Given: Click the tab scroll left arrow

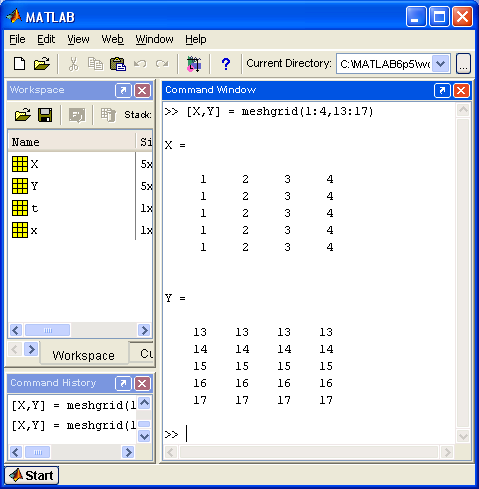Looking at the screenshot, I should (x=14, y=349).
